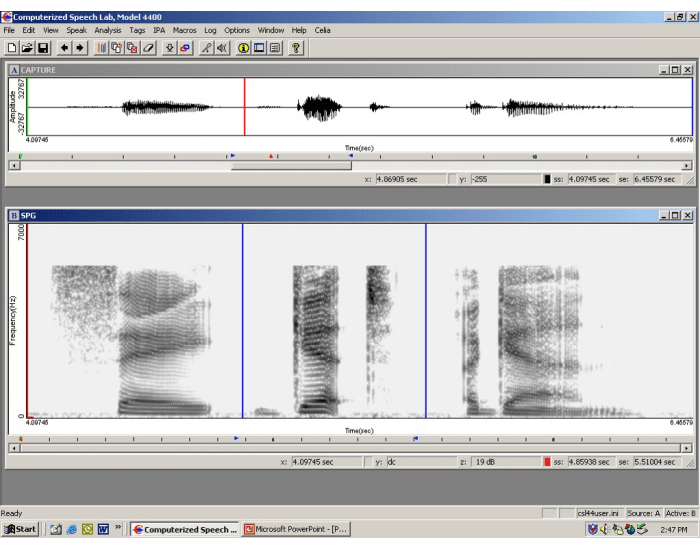Viewport: 700px width, 550px height.
Task: Click the red and blue link icon
Action: click(185, 48)
